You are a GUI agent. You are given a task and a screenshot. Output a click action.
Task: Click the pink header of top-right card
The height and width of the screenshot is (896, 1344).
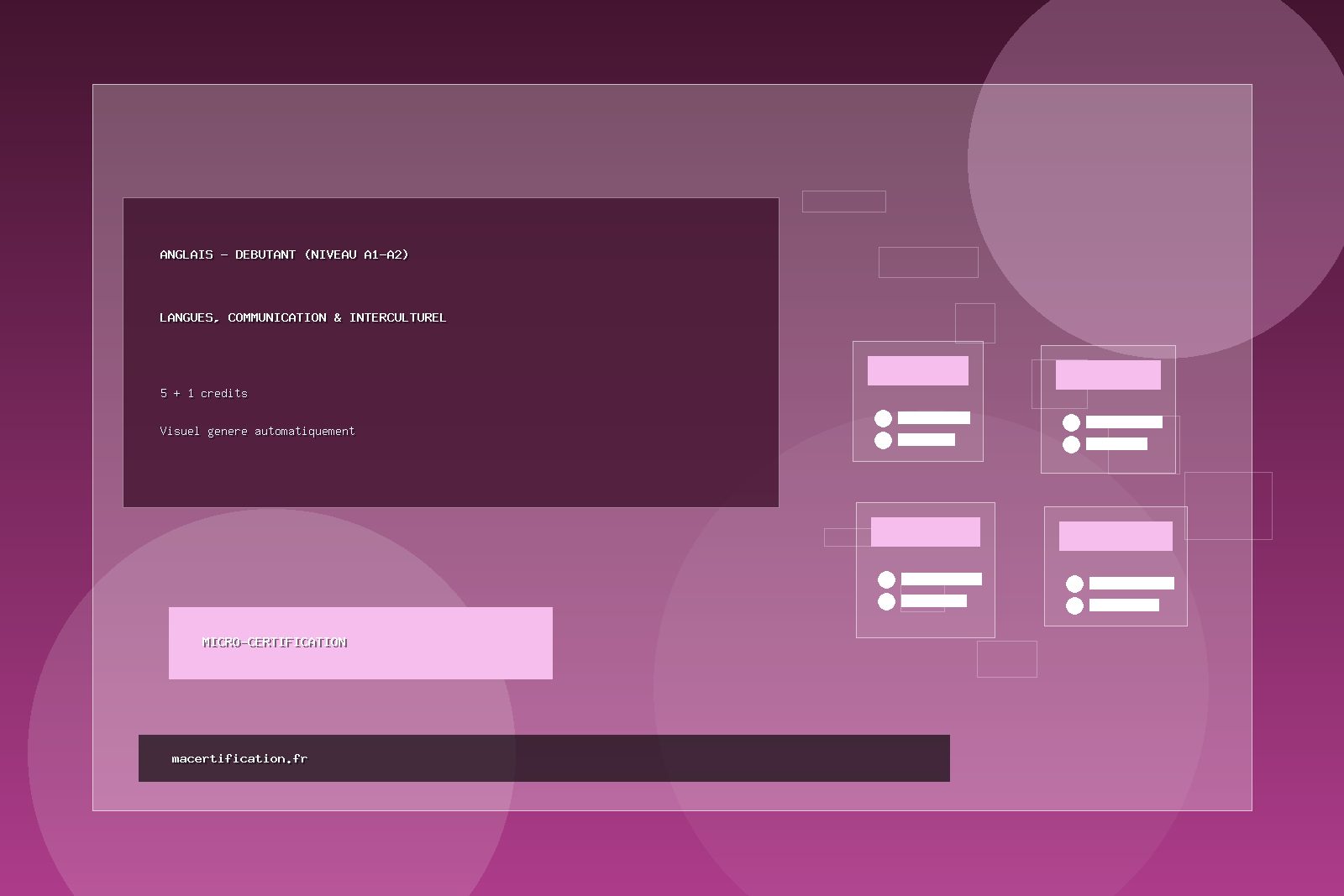click(x=1108, y=375)
